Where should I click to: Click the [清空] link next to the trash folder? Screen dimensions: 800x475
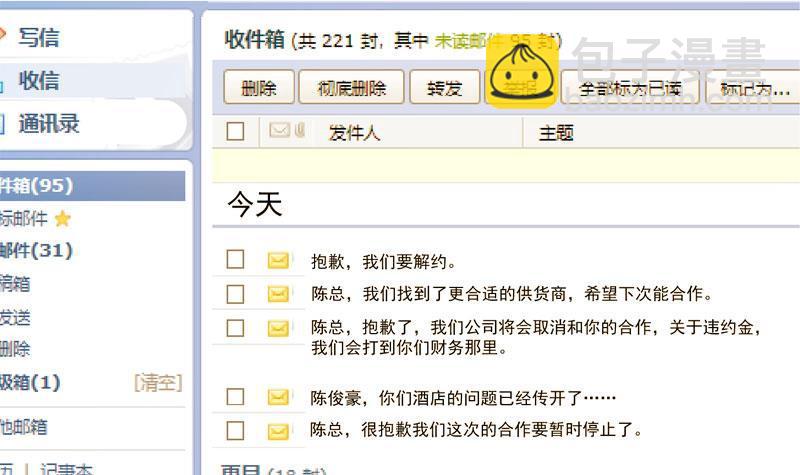[x=158, y=383]
